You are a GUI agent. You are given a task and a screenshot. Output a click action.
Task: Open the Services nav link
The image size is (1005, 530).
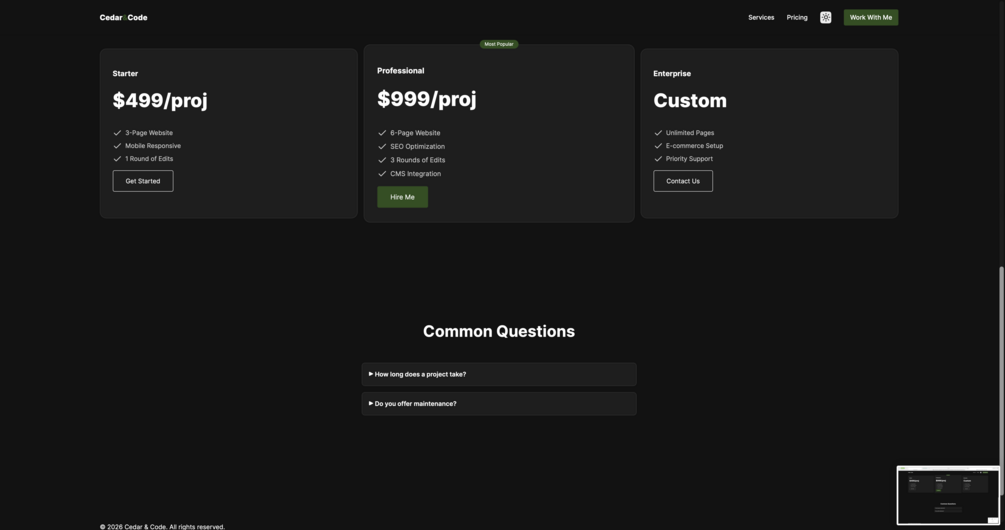pyautogui.click(x=761, y=17)
